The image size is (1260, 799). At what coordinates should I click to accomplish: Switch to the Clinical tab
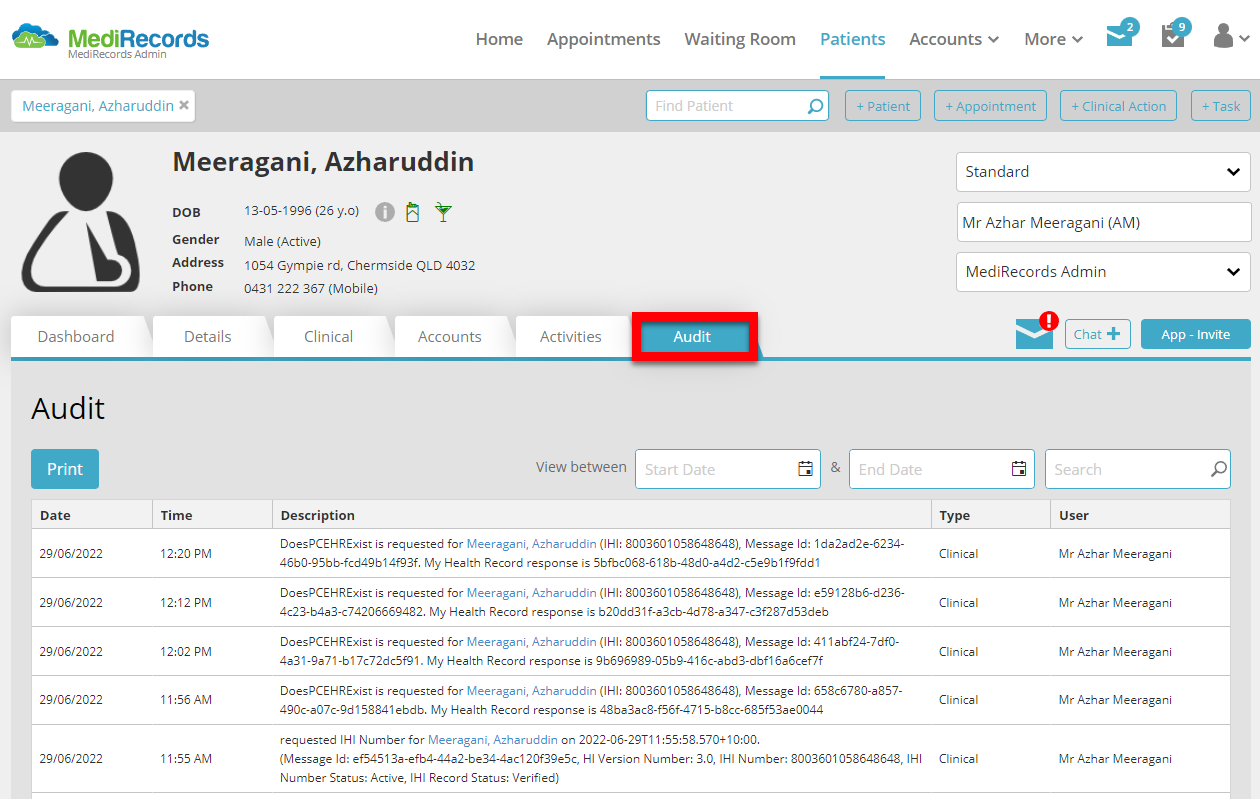tap(329, 336)
